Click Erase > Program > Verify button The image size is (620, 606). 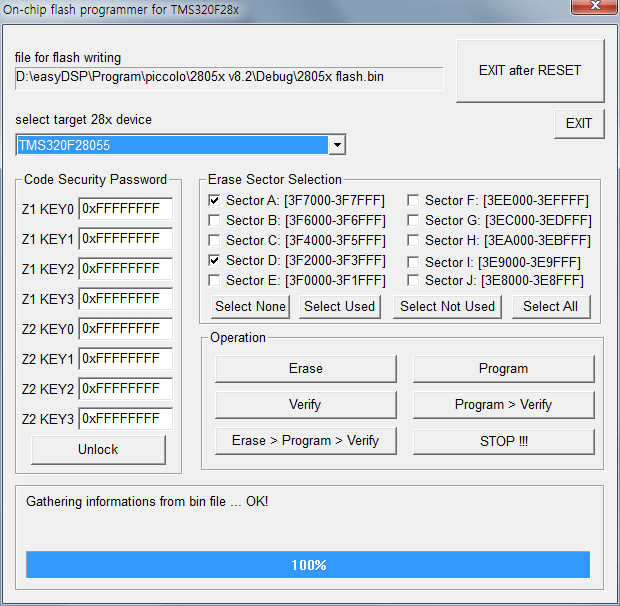[x=306, y=441]
